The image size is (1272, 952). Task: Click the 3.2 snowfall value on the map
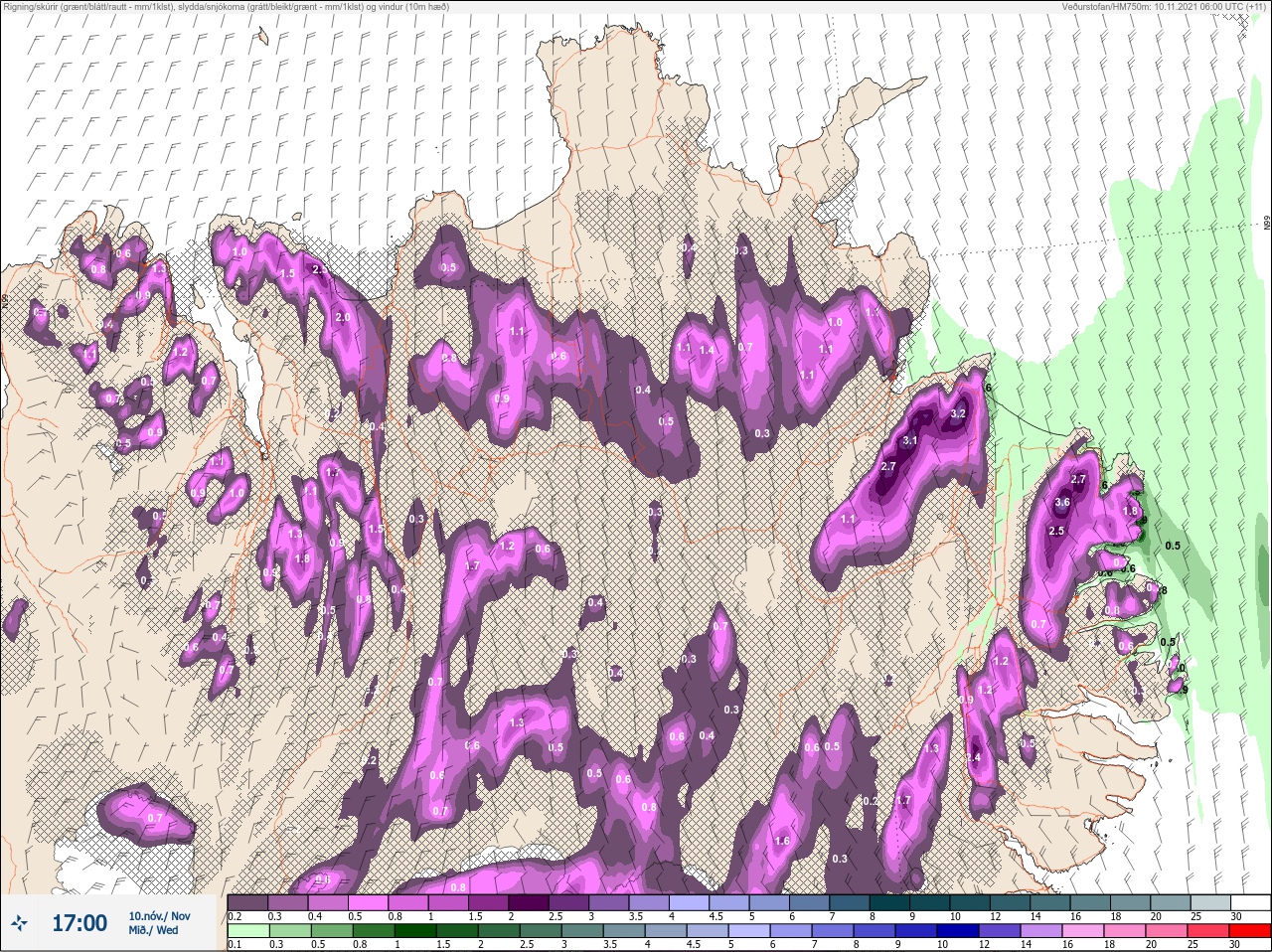pos(959,413)
